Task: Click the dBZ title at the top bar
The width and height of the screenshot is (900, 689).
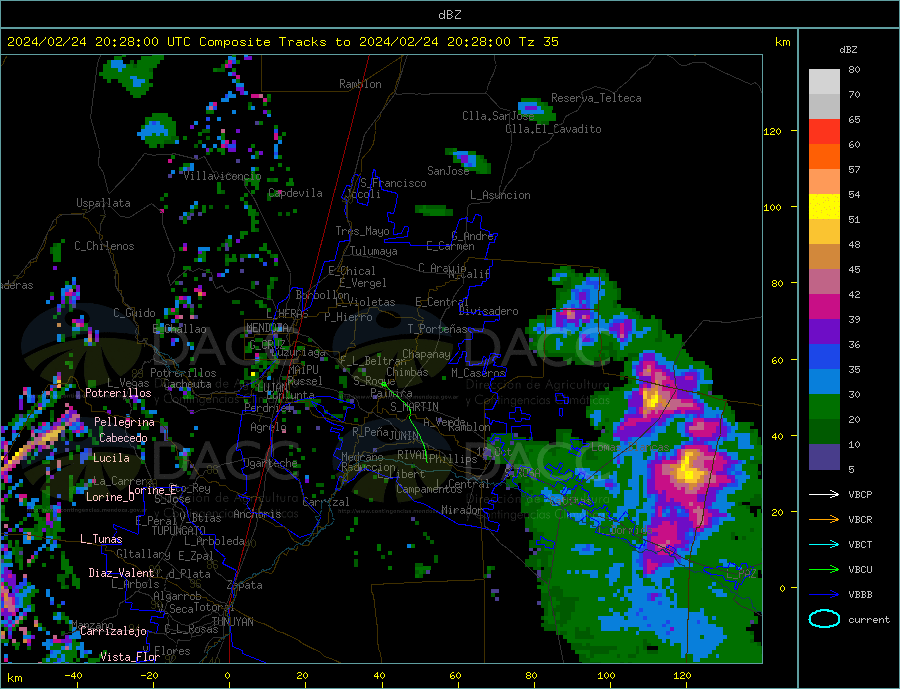Action: [449, 15]
